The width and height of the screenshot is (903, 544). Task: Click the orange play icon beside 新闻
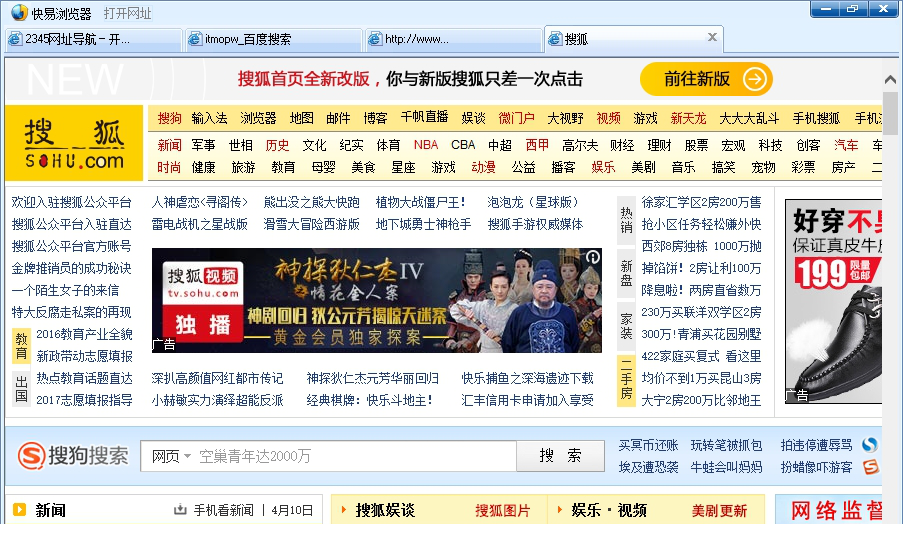[x=20, y=509]
